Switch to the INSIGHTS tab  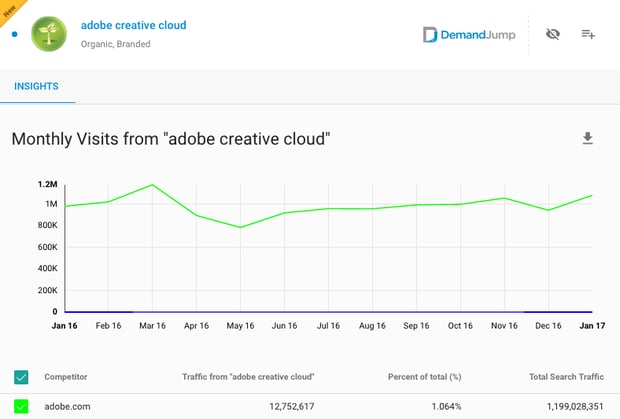pyautogui.click(x=36, y=86)
